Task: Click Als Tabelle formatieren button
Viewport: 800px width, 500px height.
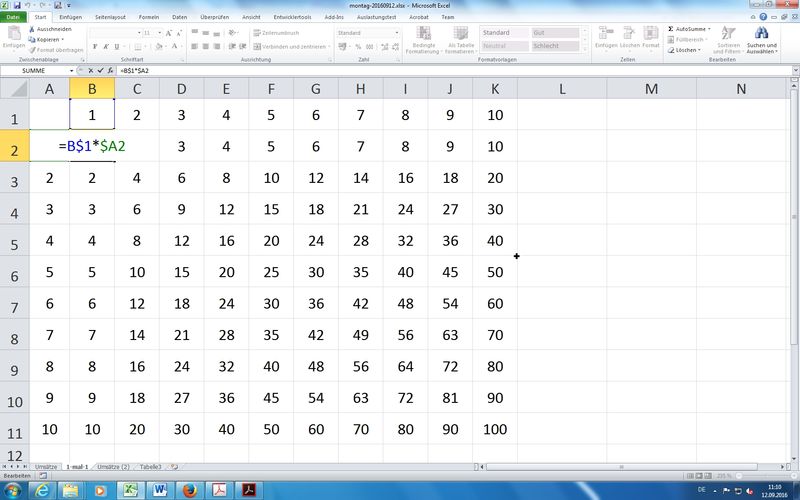Action: tap(461, 40)
